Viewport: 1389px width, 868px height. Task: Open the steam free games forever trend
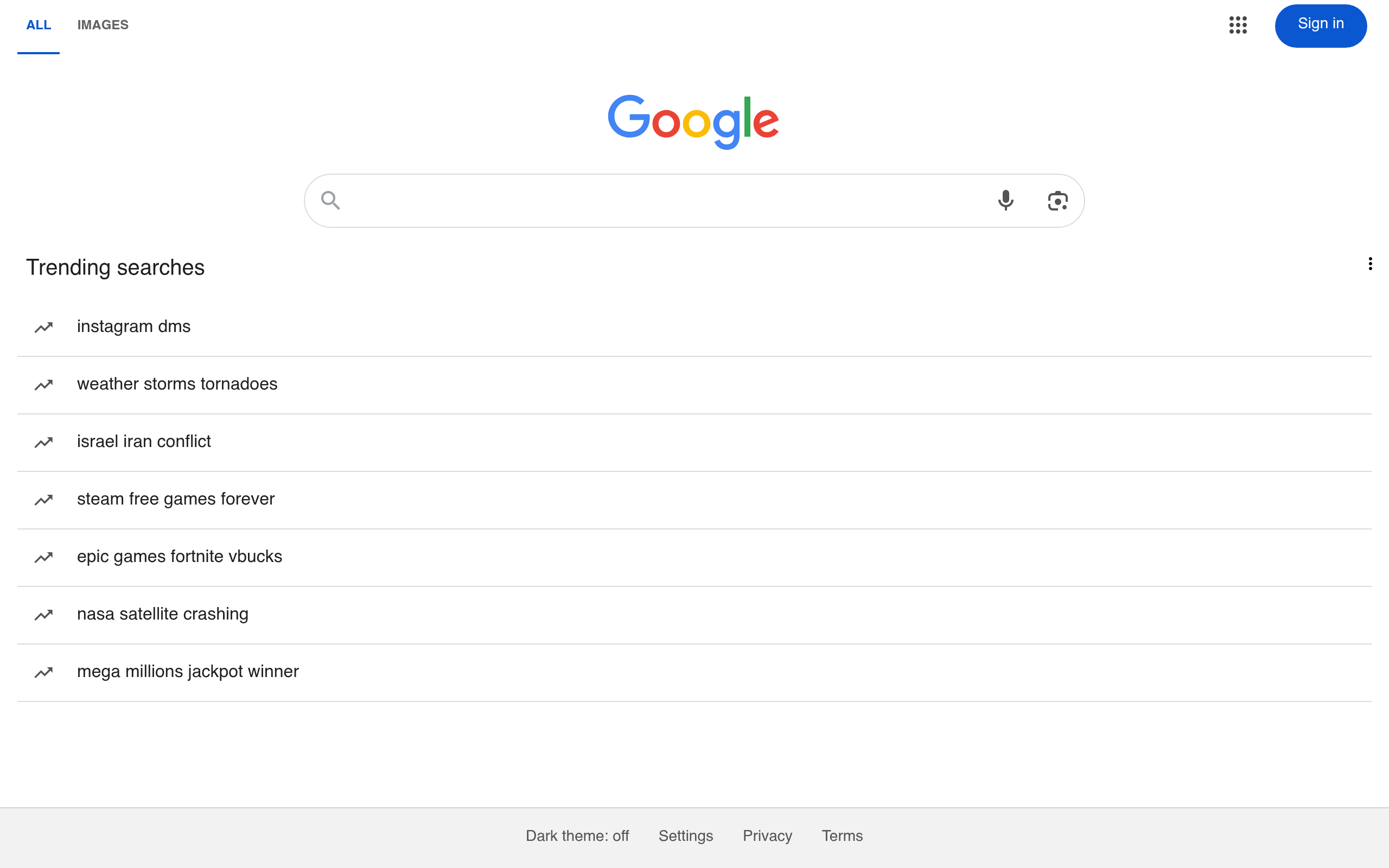[176, 499]
